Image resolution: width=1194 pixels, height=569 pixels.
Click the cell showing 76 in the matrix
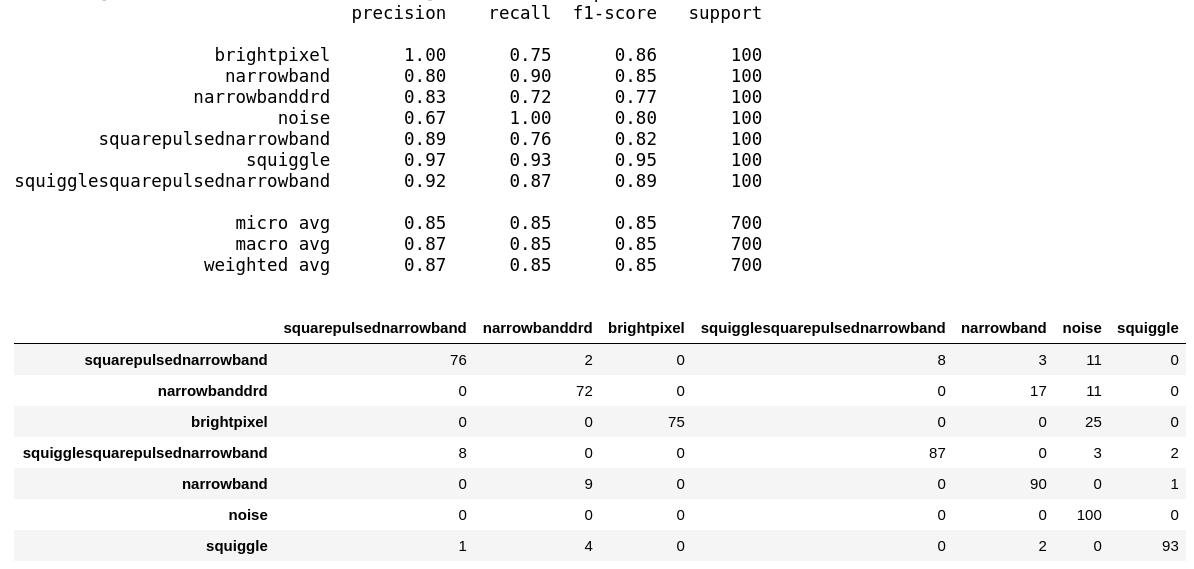click(458, 360)
